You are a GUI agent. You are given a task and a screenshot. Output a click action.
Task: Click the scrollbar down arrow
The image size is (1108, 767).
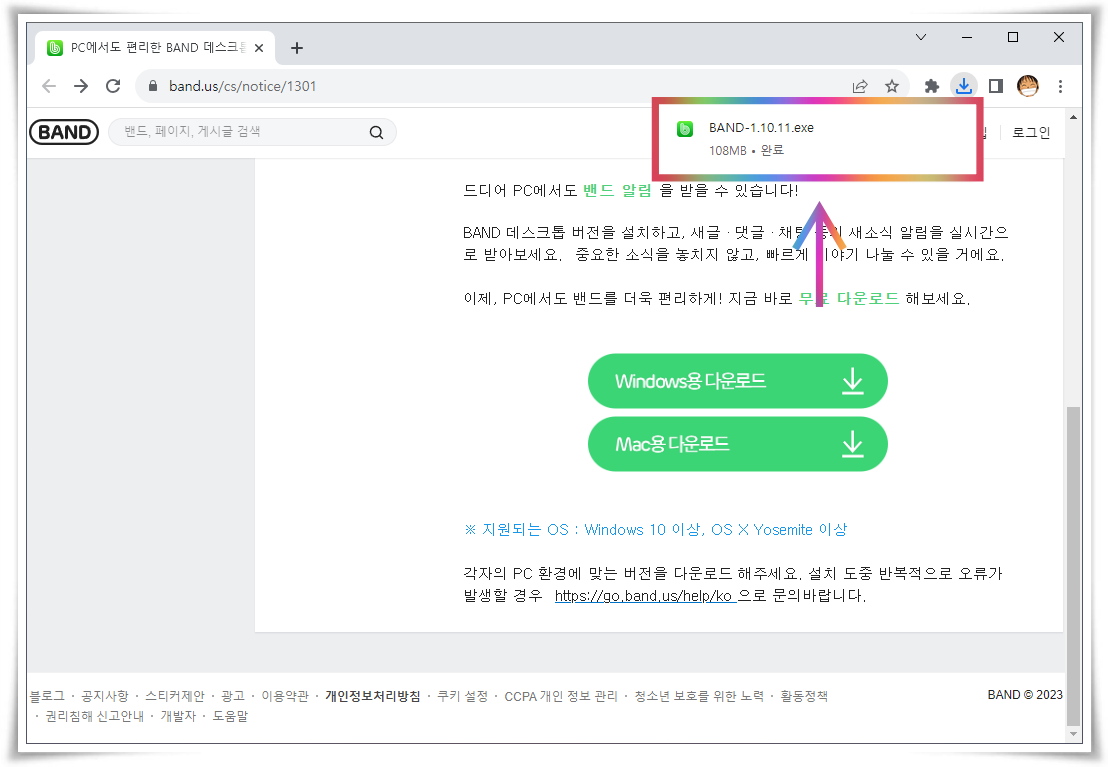tap(1073, 734)
